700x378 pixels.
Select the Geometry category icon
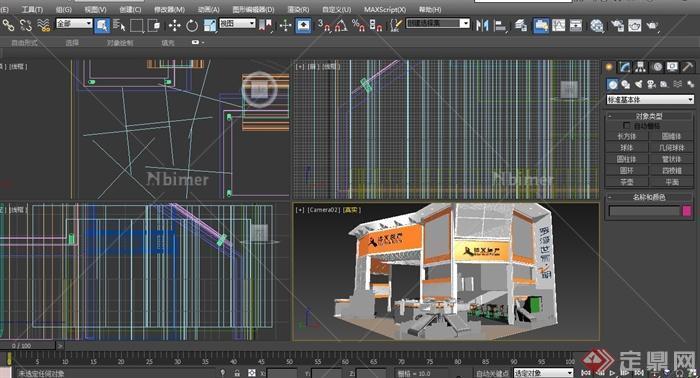[613, 84]
